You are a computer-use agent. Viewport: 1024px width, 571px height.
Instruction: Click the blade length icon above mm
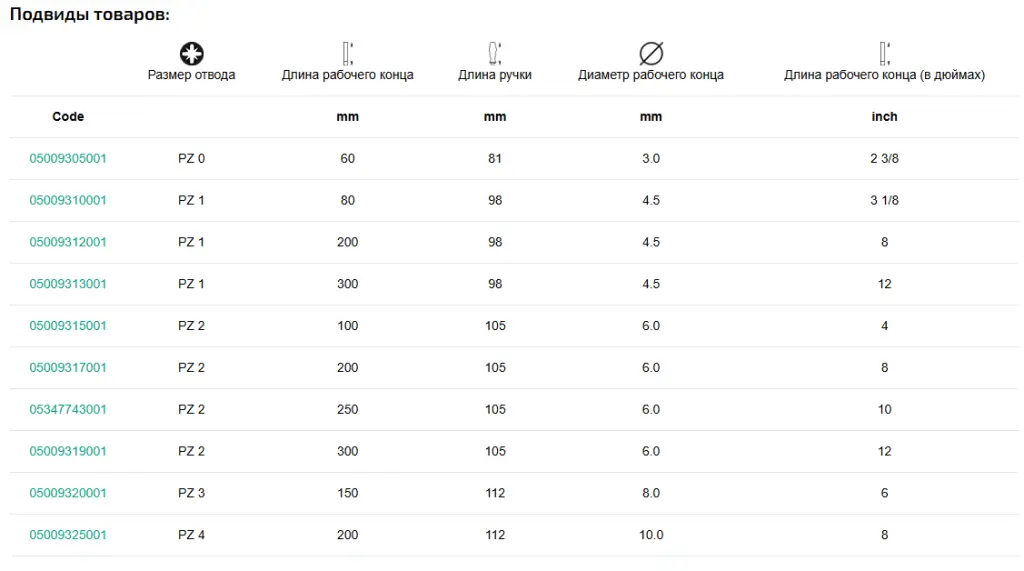[347, 54]
